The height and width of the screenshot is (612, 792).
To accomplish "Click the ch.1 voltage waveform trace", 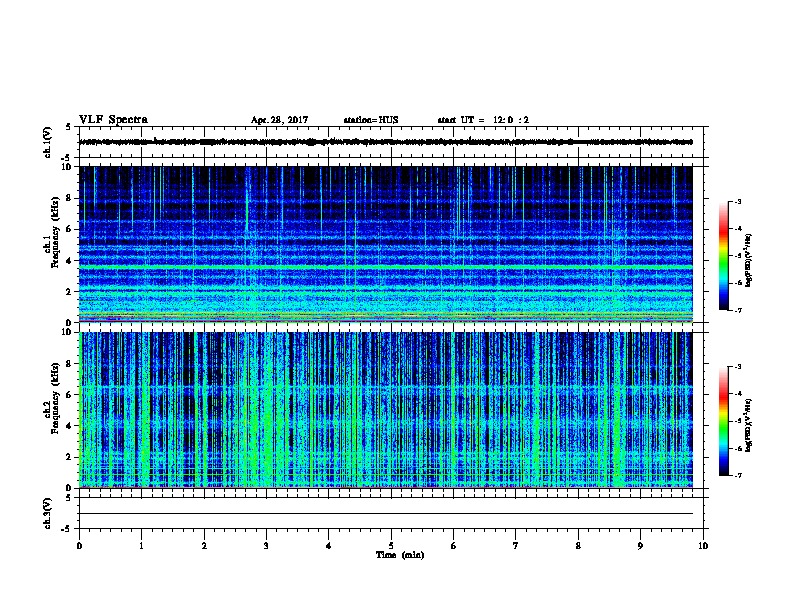I will tap(386, 142).
